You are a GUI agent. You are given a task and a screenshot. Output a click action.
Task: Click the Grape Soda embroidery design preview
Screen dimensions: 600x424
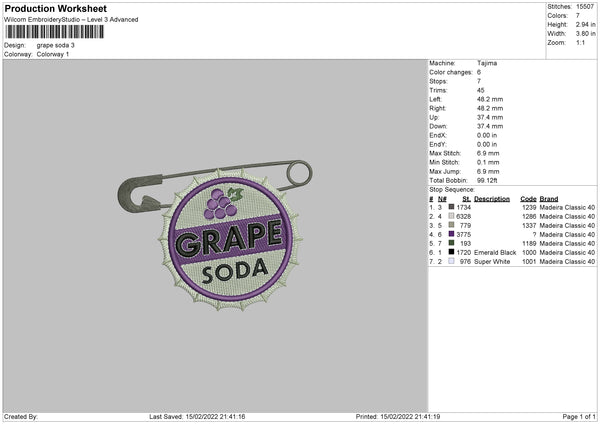click(215, 235)
